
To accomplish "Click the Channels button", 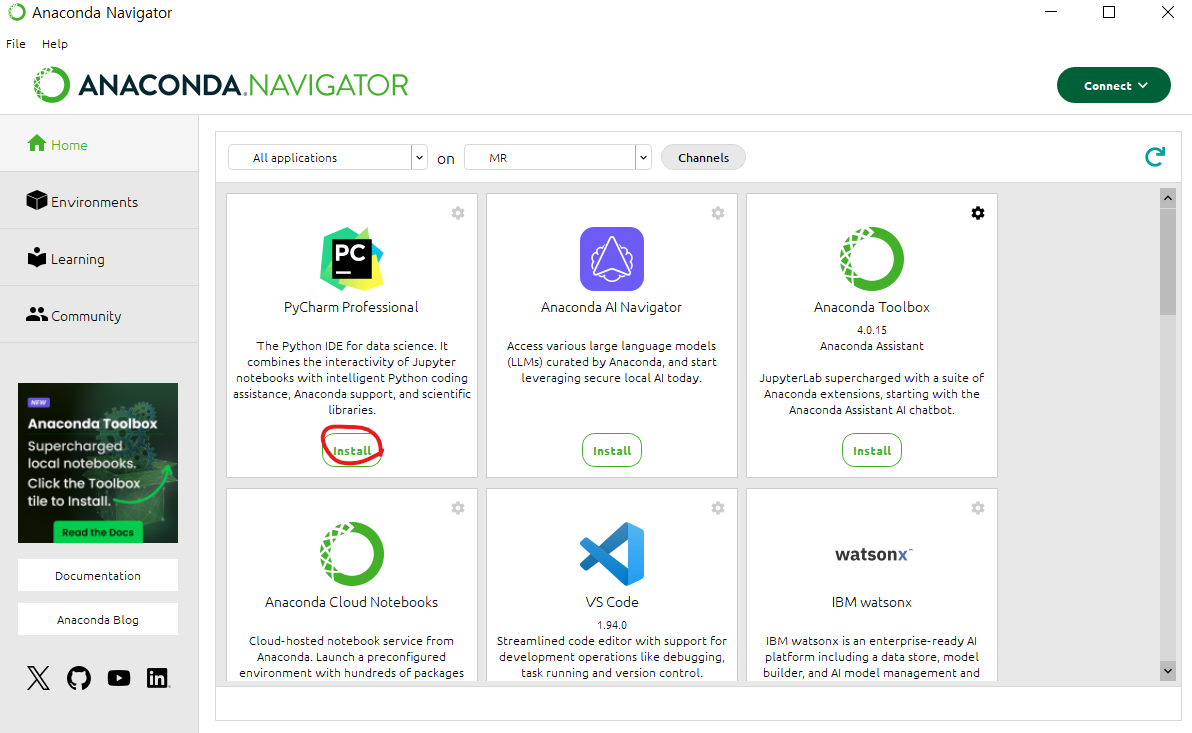I will 703,157.
